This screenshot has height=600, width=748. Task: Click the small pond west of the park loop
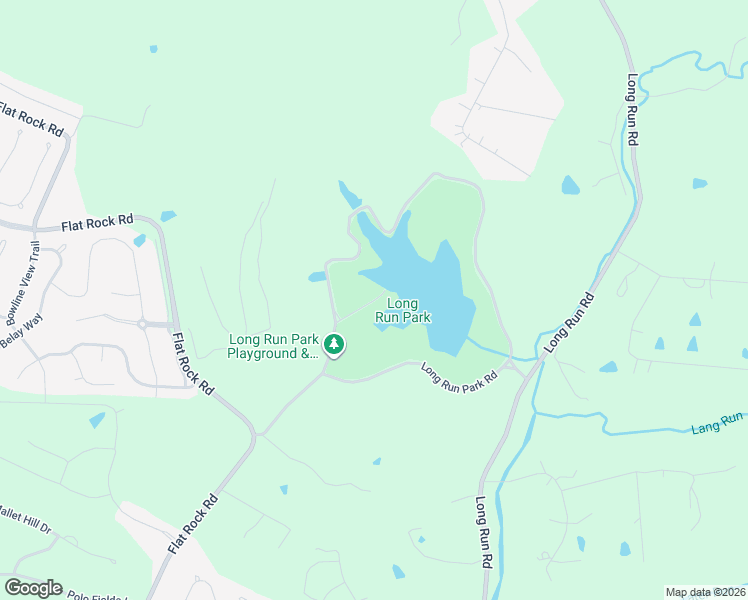(x=317, y=277)
